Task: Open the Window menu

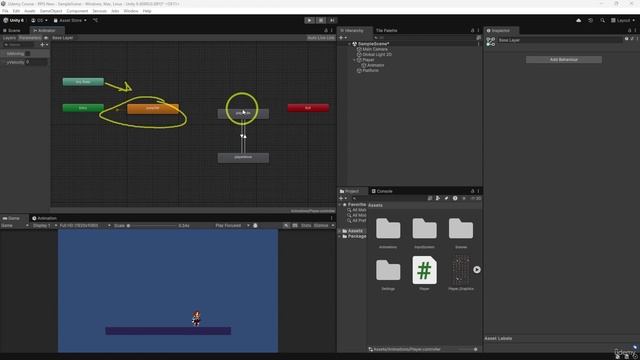Action: tap(131, 11)
